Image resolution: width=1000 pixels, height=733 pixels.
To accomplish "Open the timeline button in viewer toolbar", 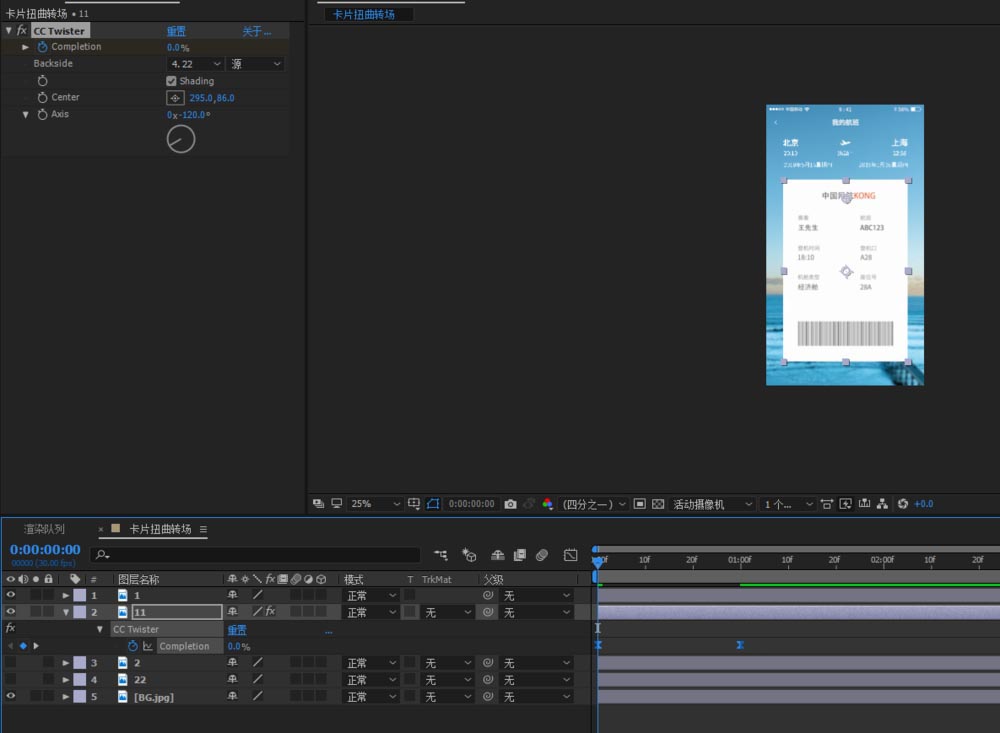I will coord(864,504).
